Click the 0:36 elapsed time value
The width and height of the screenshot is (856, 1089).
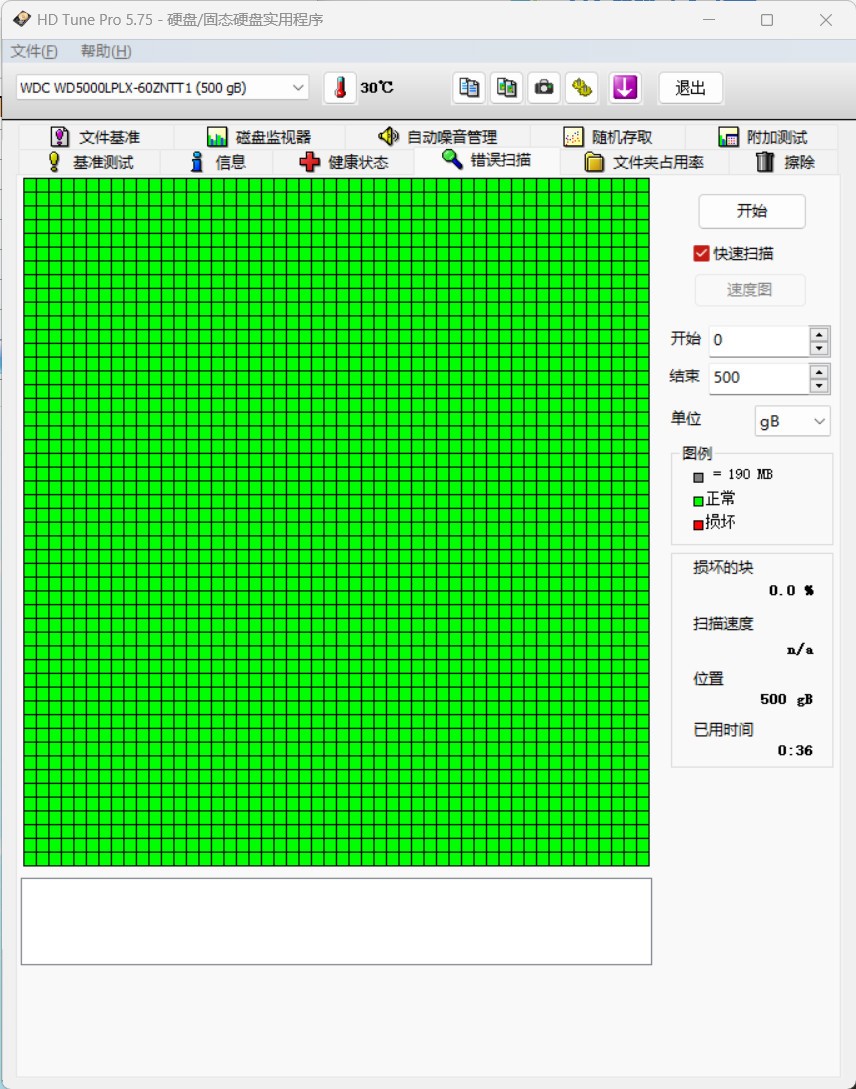coord(795,750)
